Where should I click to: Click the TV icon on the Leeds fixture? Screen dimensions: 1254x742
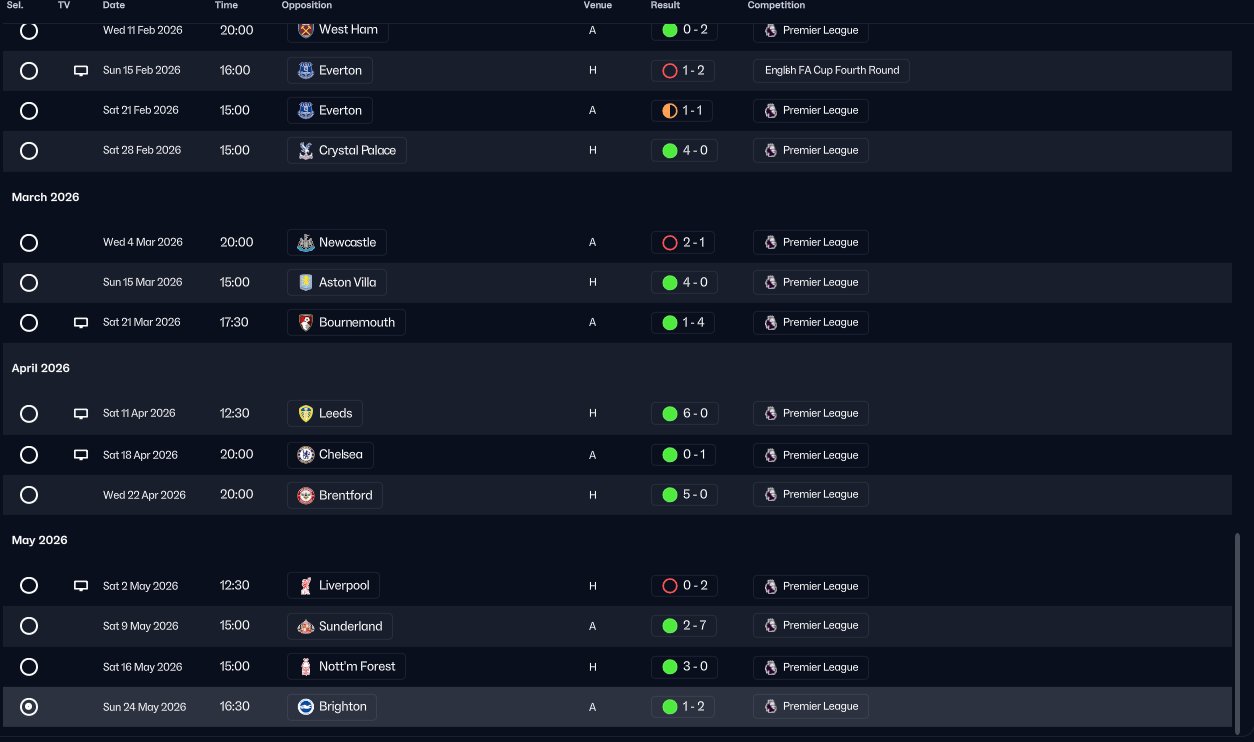(81, 414)
